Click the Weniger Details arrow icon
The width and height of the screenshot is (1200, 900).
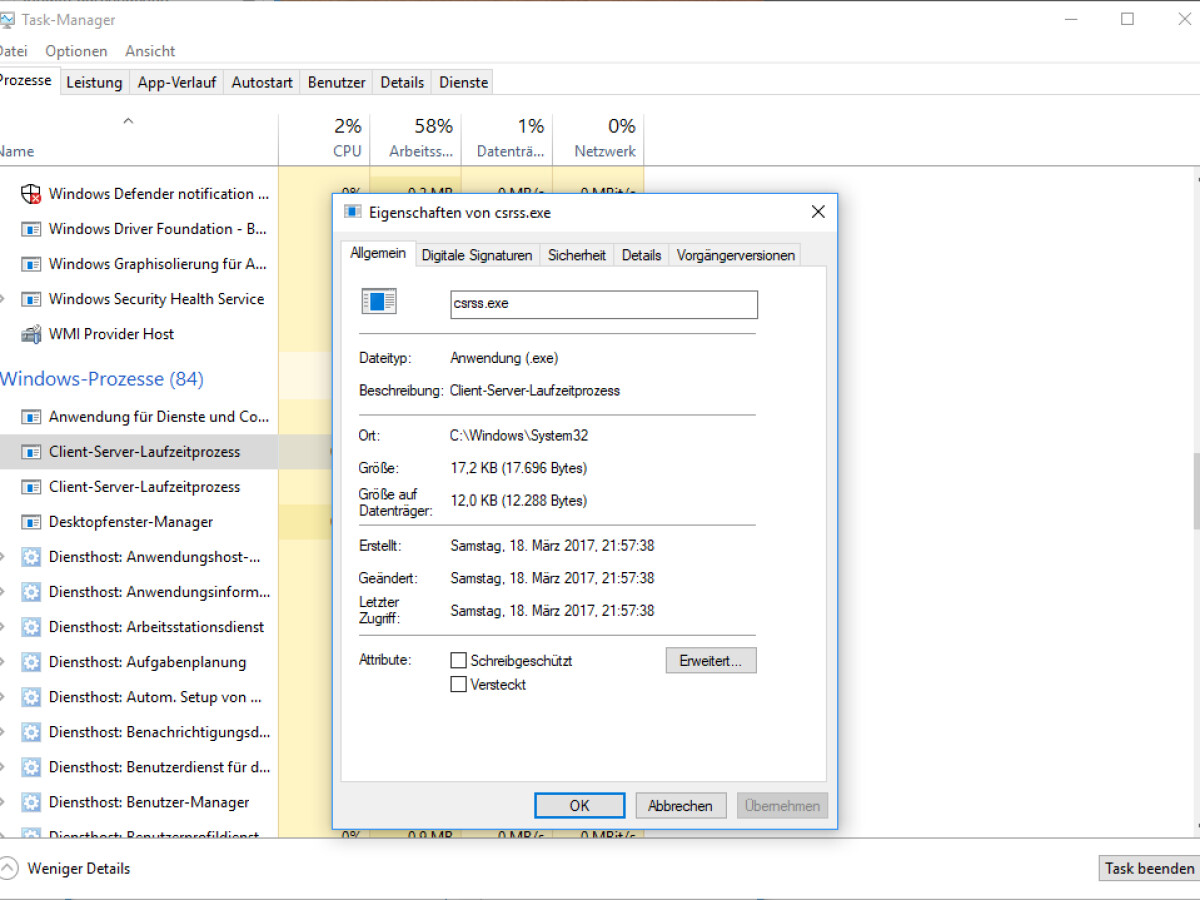point(9,868)
